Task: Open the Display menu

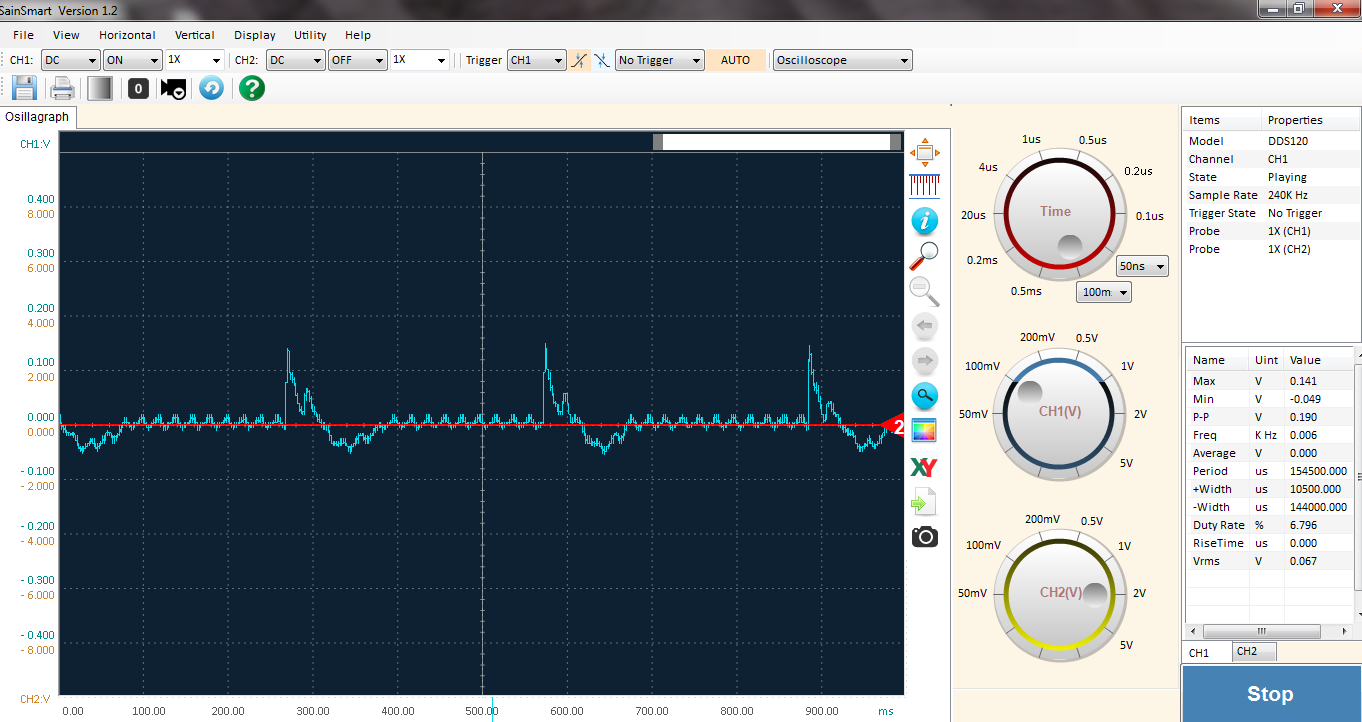Action: click(x=255, y=35)
